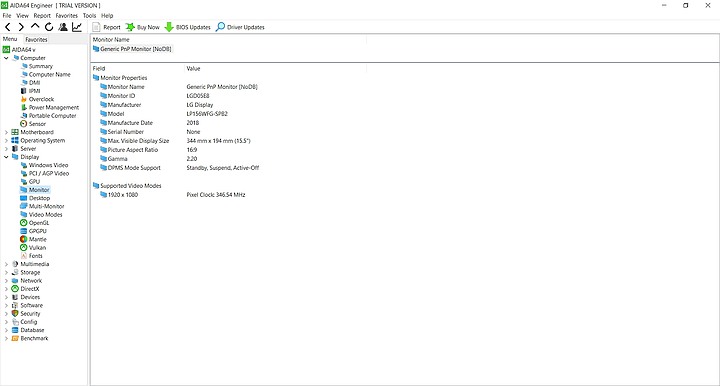Expand the Operating System node
The image size is (720, 386).
click(x=6, y=140)
